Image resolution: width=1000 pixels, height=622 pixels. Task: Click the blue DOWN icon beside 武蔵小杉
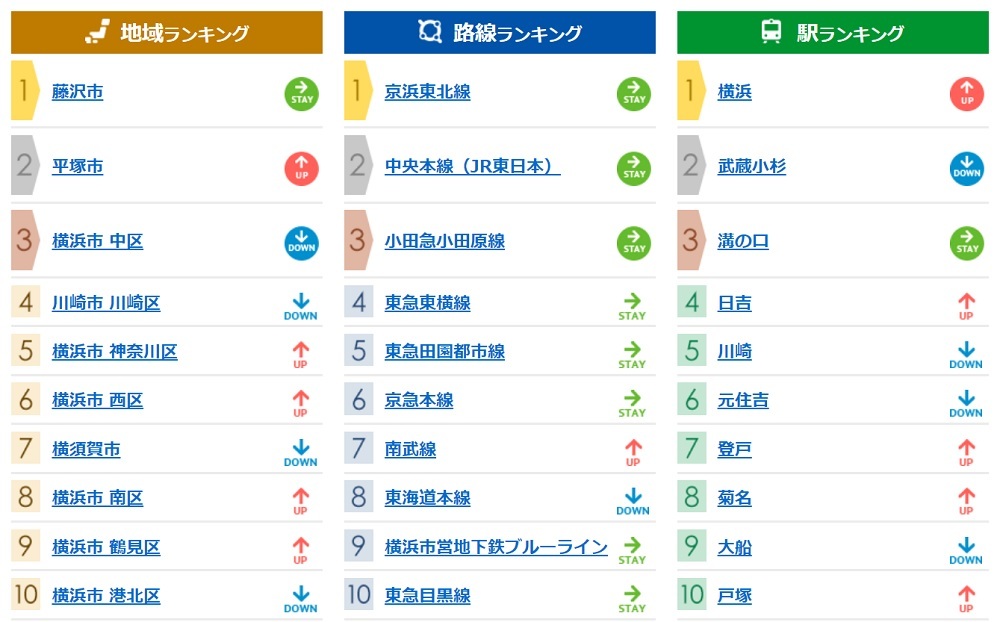(967, 168)
